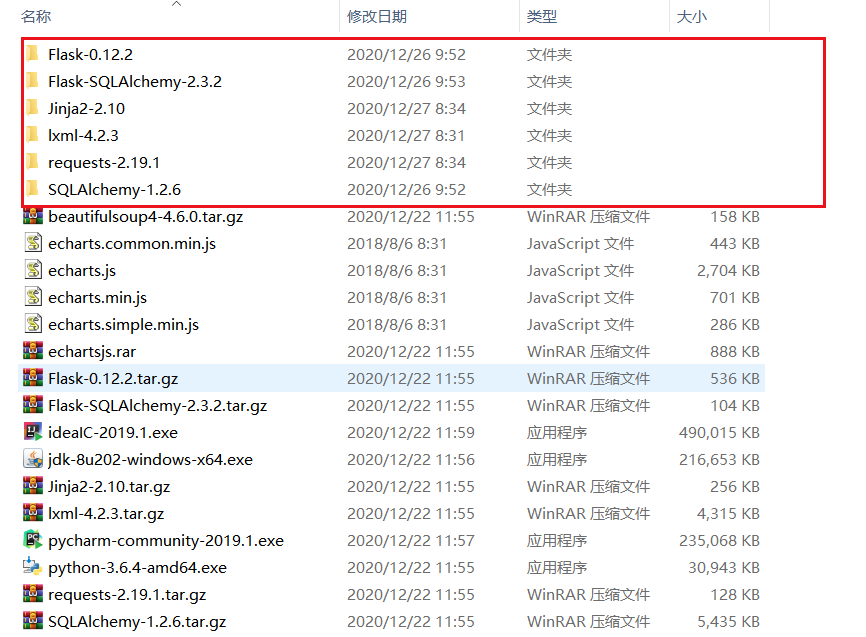Click the Flask-SQLAlchemy-2.3.2.tar.gz archive icon
The height and width of the screenshot is (637, 866).
[33, 405]
